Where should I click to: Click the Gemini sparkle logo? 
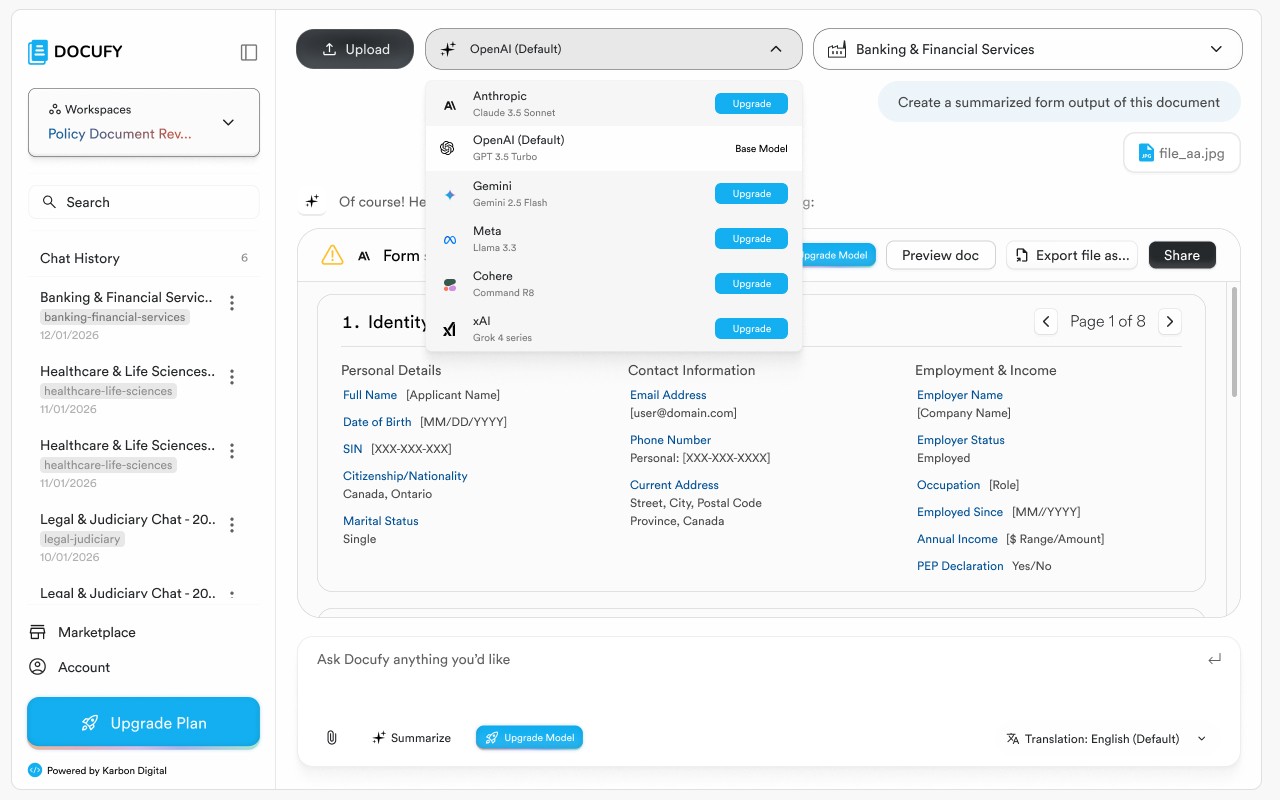pyautogui.click(x=450, y=194)
